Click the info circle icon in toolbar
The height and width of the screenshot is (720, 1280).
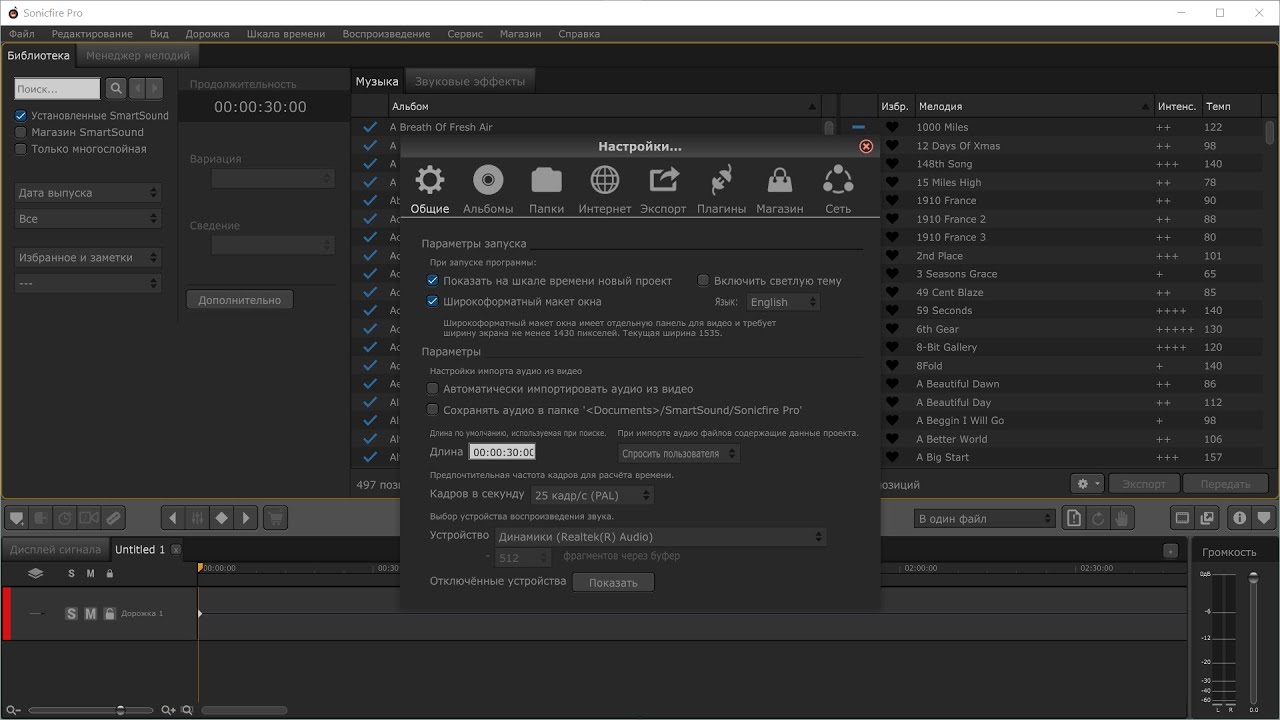[x=1240, y=518]
